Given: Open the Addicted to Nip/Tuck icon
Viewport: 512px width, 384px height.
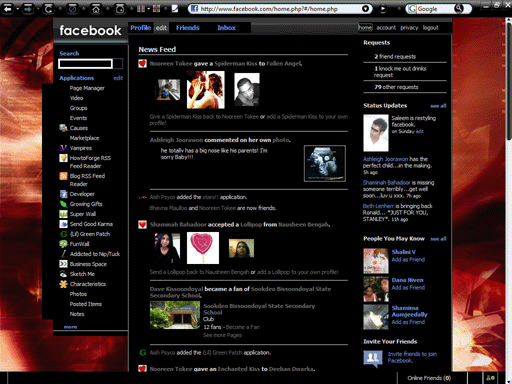Looking at the screenshot, I should point(63,254).
